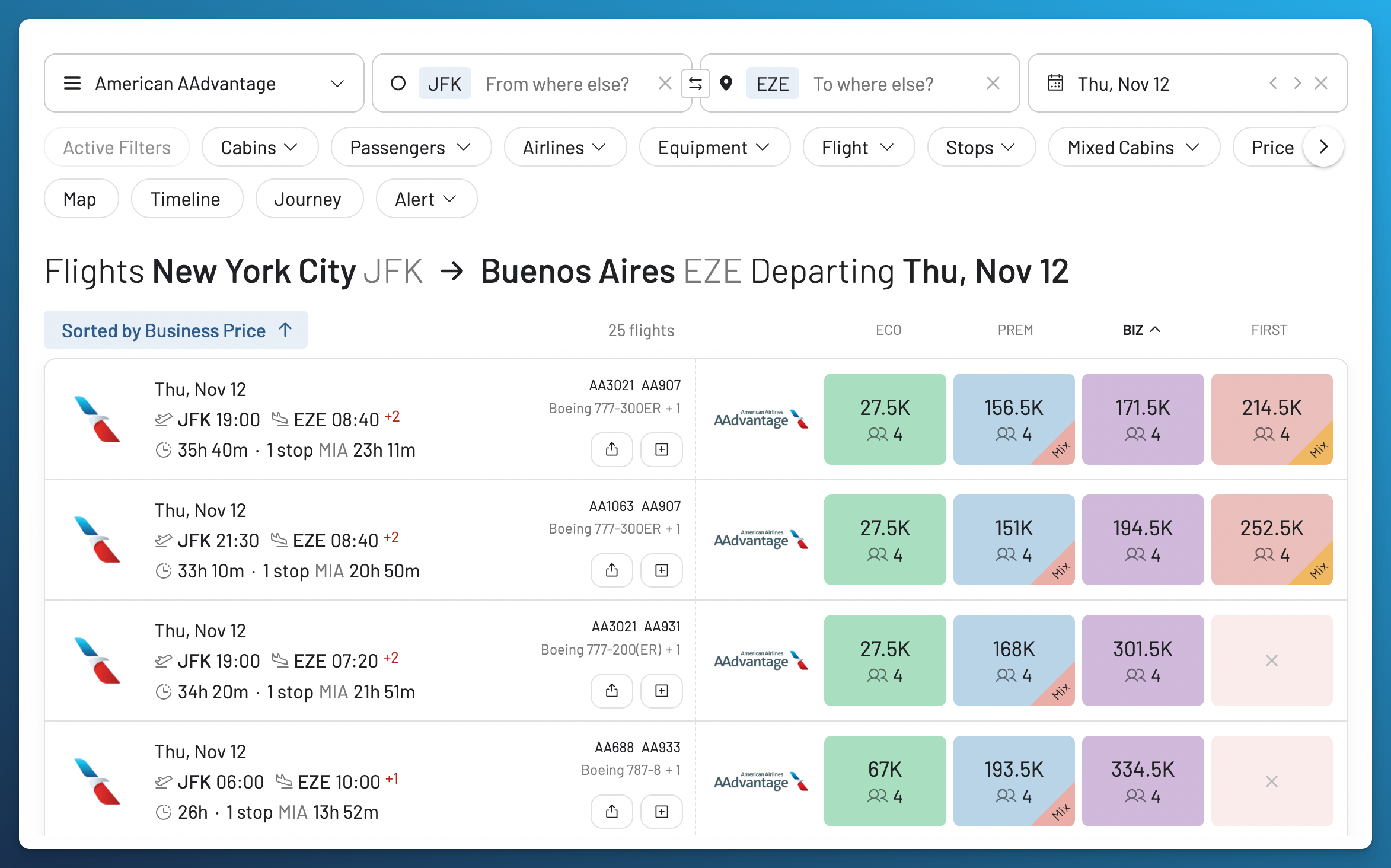Select 193.5K premium fare tile
1391x868 pixels.
click(x=1014, y=781)
